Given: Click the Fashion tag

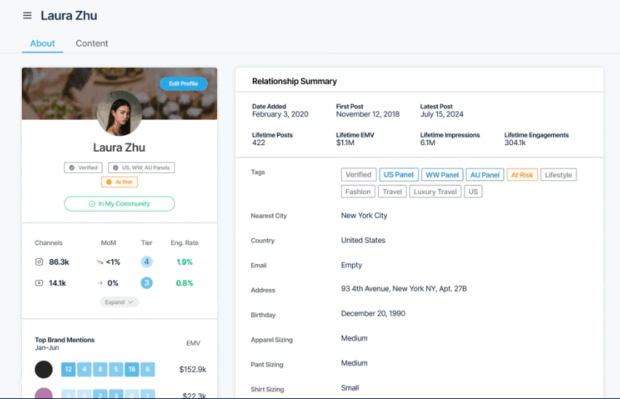Looking at the screenshot, I should [x=358, y=192].
